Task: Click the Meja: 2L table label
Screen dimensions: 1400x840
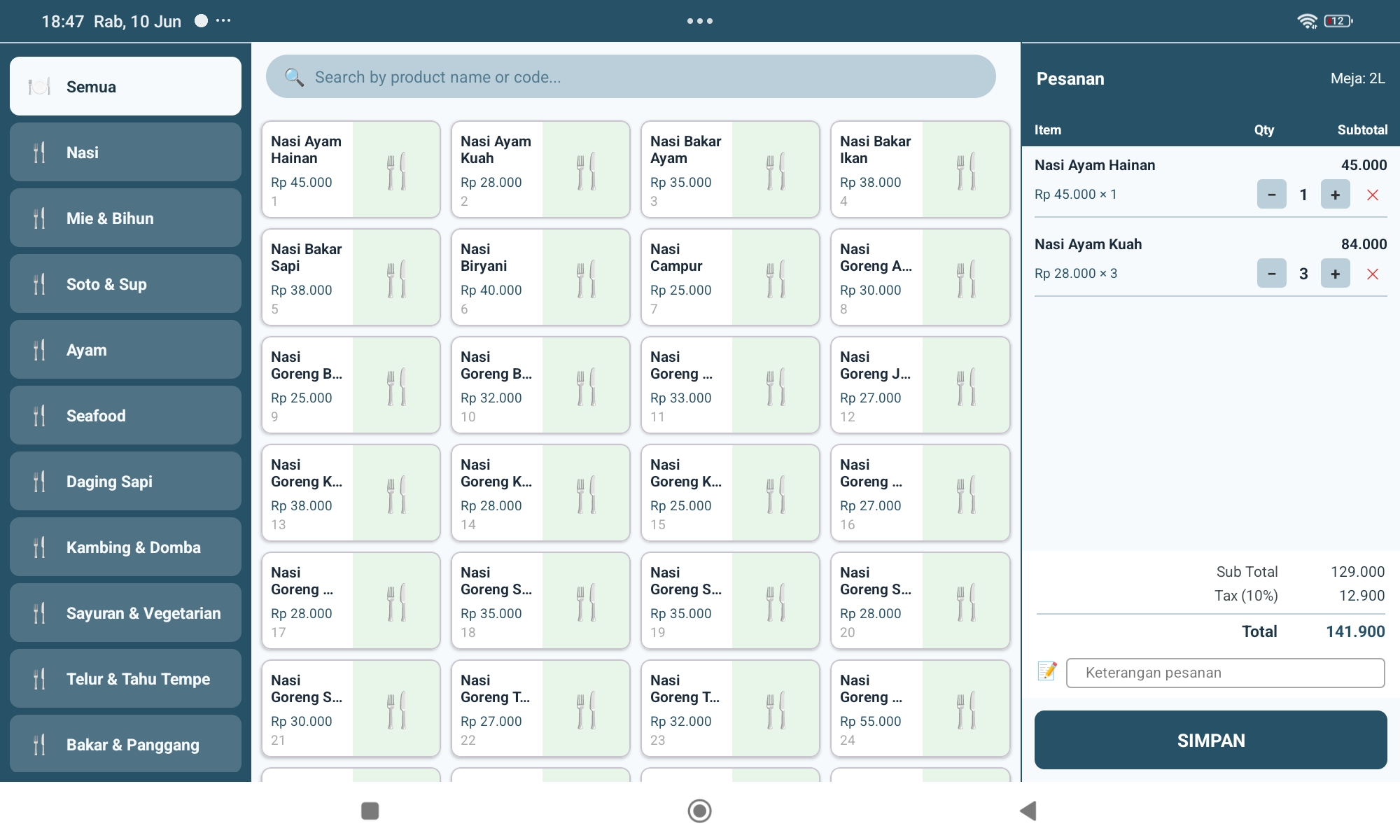Action: click(1357, 78)
